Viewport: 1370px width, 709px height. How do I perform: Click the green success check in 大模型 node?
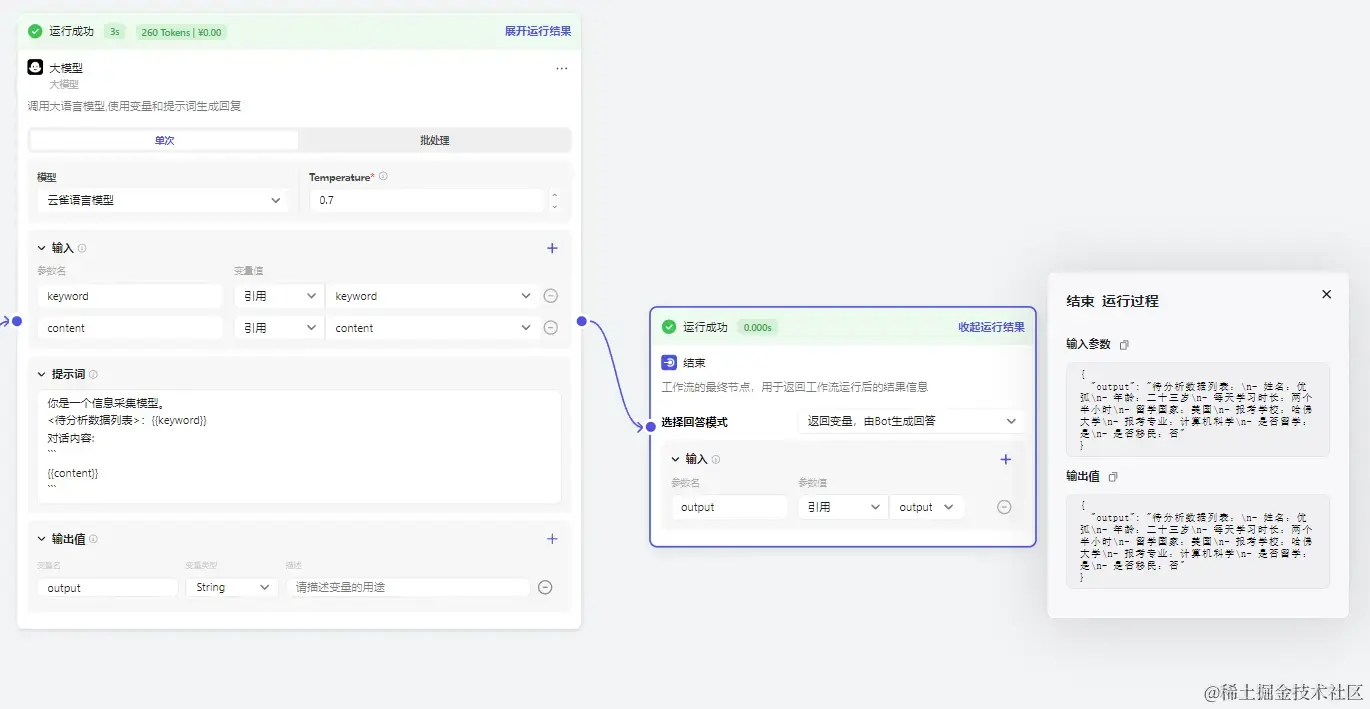[x=35, y=31]
